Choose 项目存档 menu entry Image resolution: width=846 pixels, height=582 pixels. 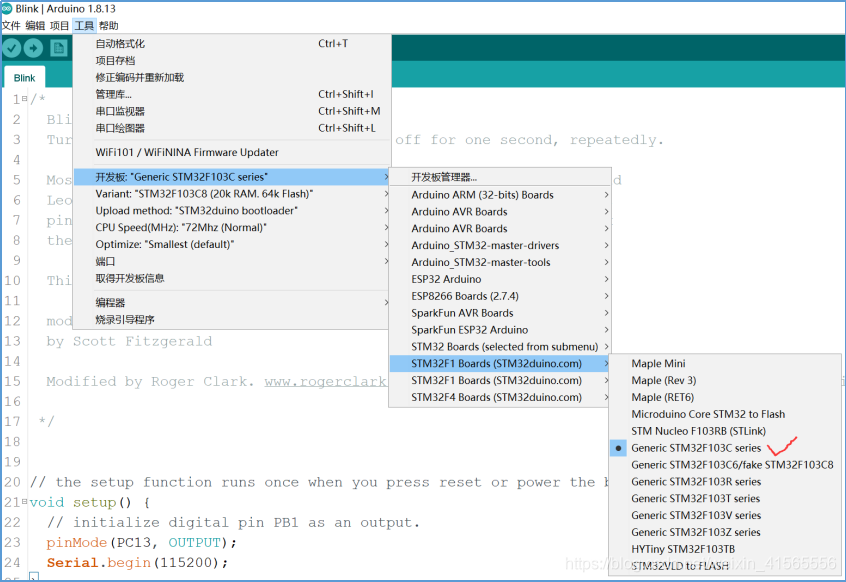[x=232, y=60]
